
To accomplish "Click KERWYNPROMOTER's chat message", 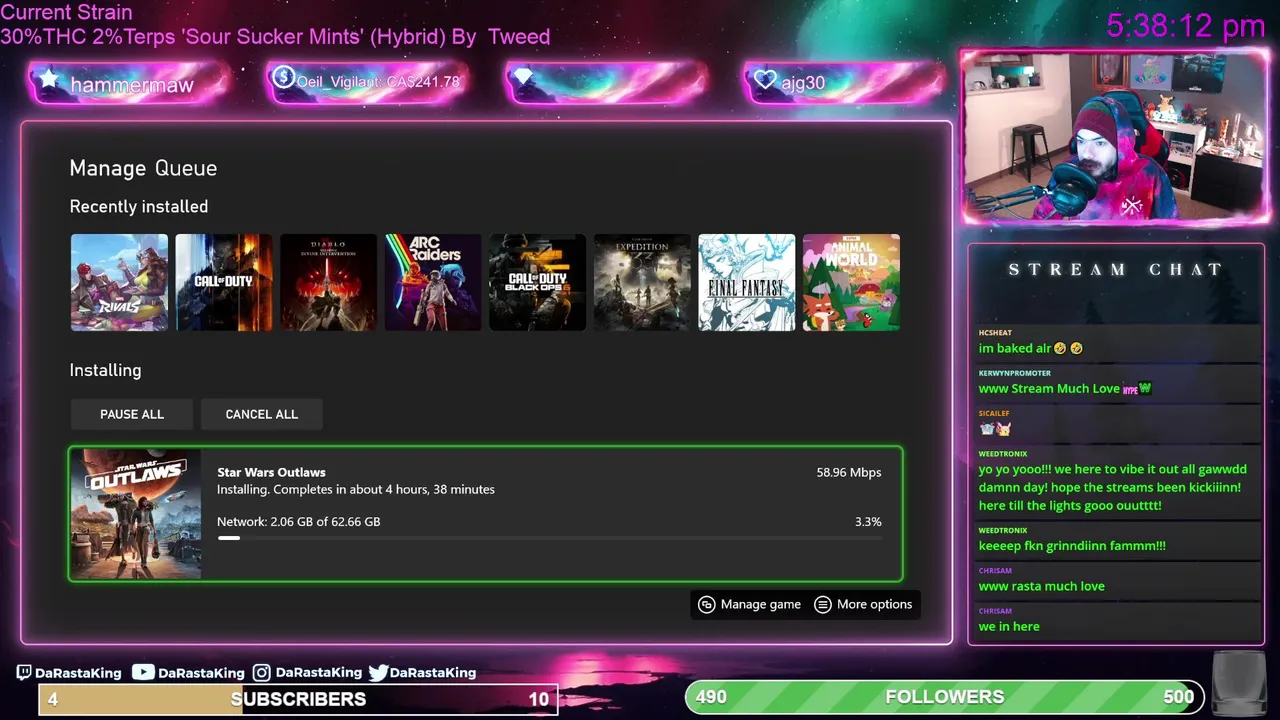I will pos(1065,388).
